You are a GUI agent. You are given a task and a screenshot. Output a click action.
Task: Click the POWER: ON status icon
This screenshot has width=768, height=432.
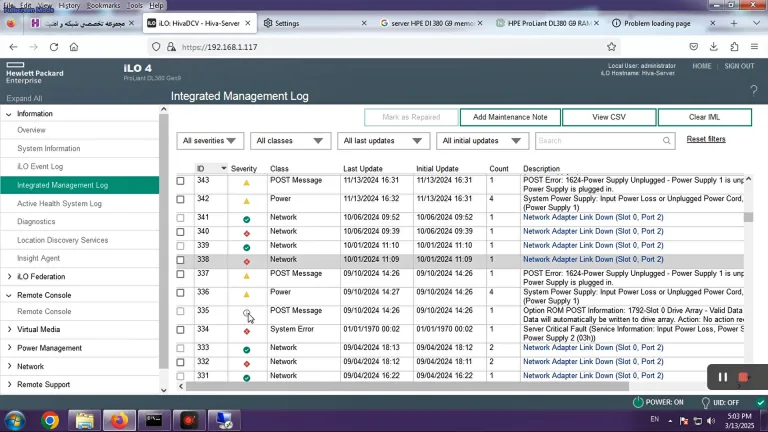coord(638,402)
